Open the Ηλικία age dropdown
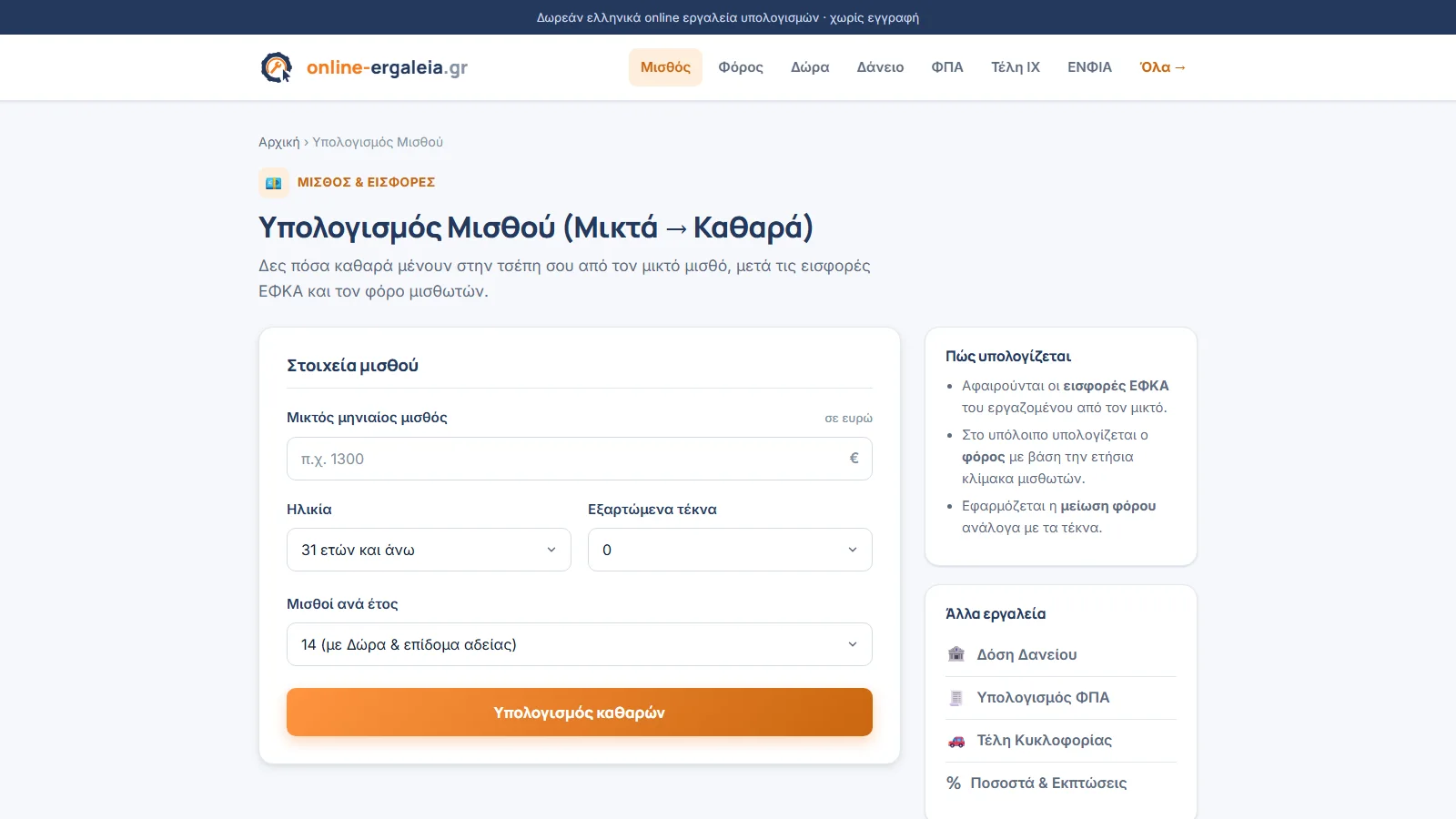 click(429, 550)
